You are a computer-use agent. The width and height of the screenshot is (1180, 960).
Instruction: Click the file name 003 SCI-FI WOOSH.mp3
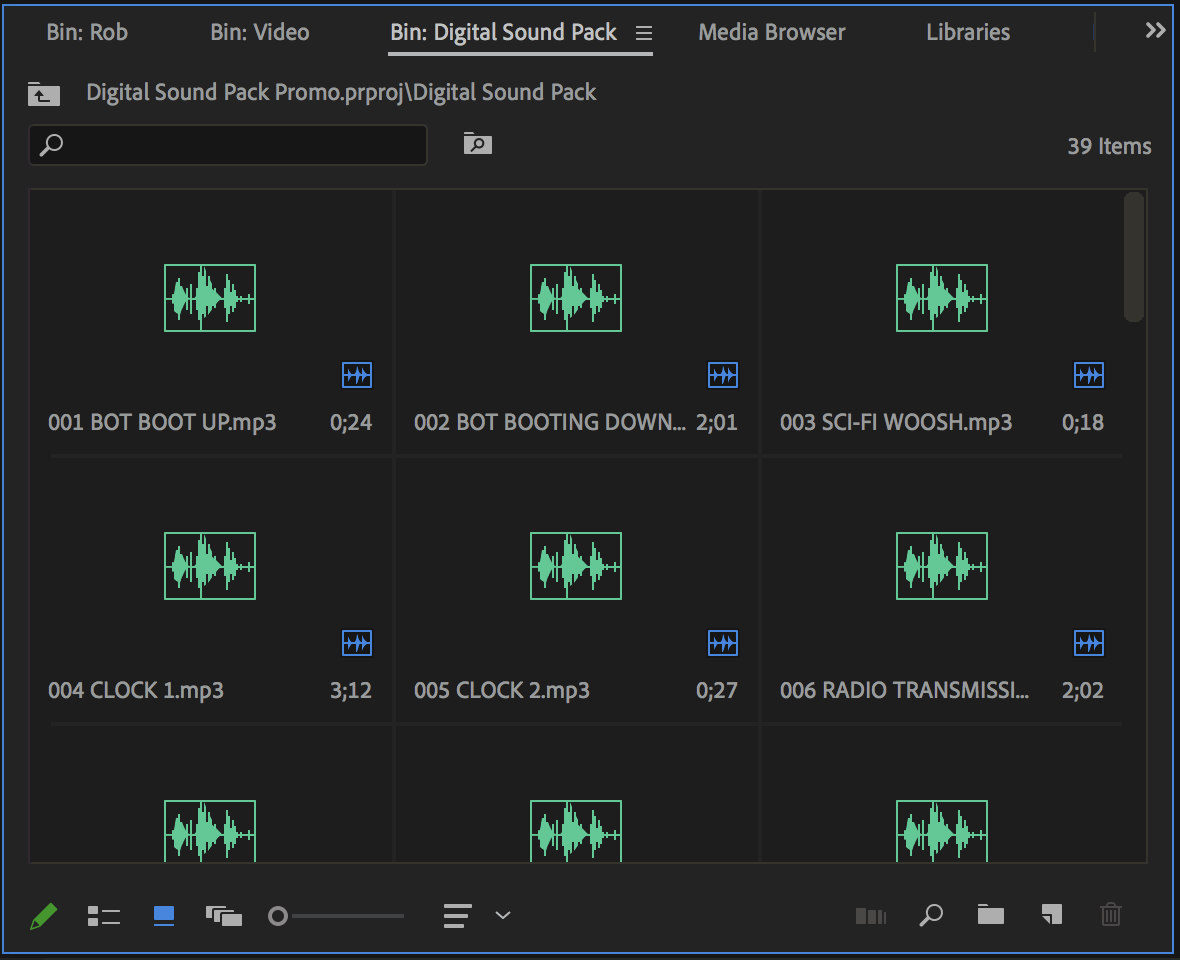coord(896,422)
